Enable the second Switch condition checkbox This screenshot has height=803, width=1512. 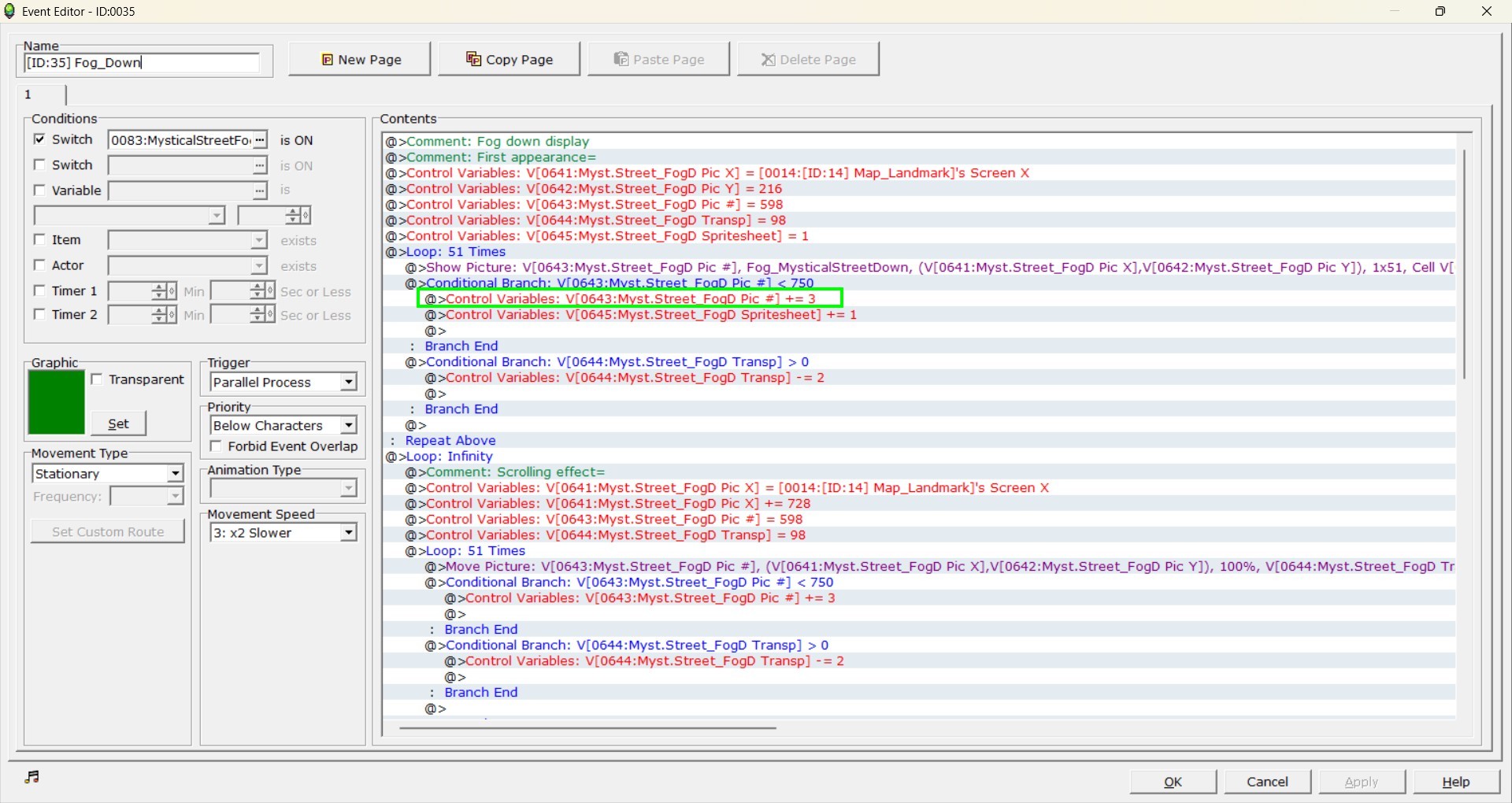point(39,165)
